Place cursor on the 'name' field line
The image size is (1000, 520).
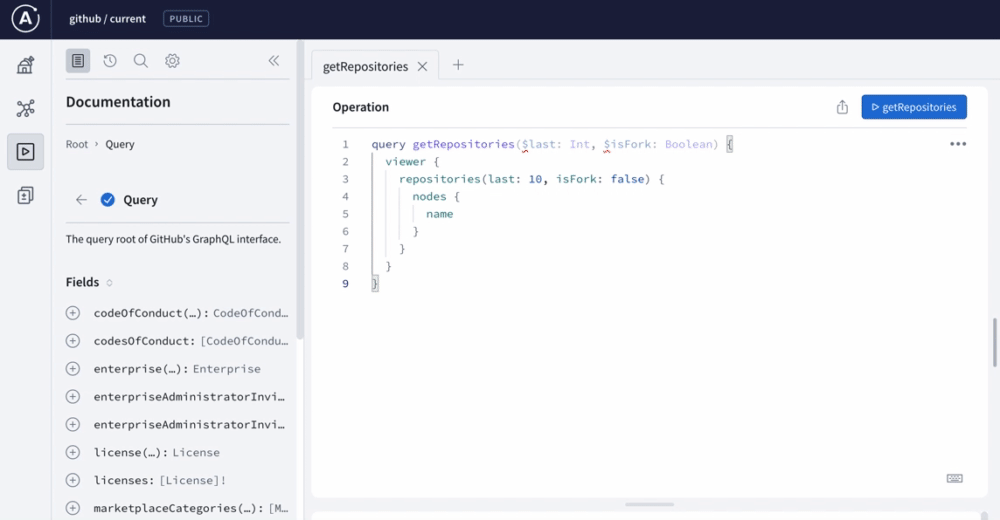point(439,214)
